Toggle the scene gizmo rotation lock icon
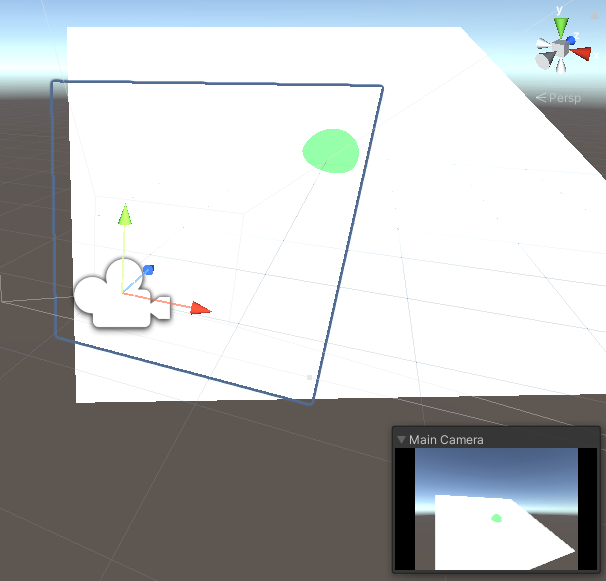Image resolution: width=606 pixels, height=581 pixels. pyautogui.click(x=594, y=15)
